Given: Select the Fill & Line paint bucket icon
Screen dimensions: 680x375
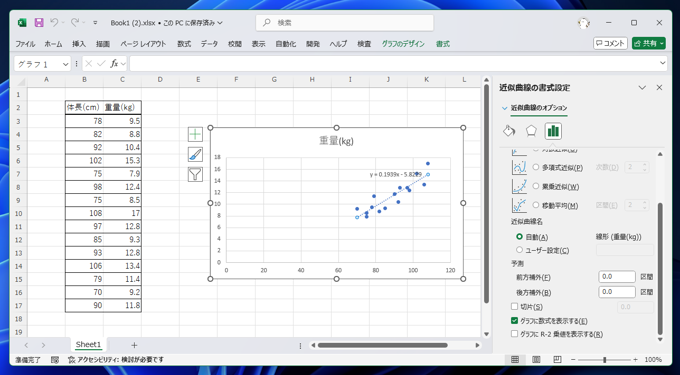Looking at the screenshot, I should [509, 130].
